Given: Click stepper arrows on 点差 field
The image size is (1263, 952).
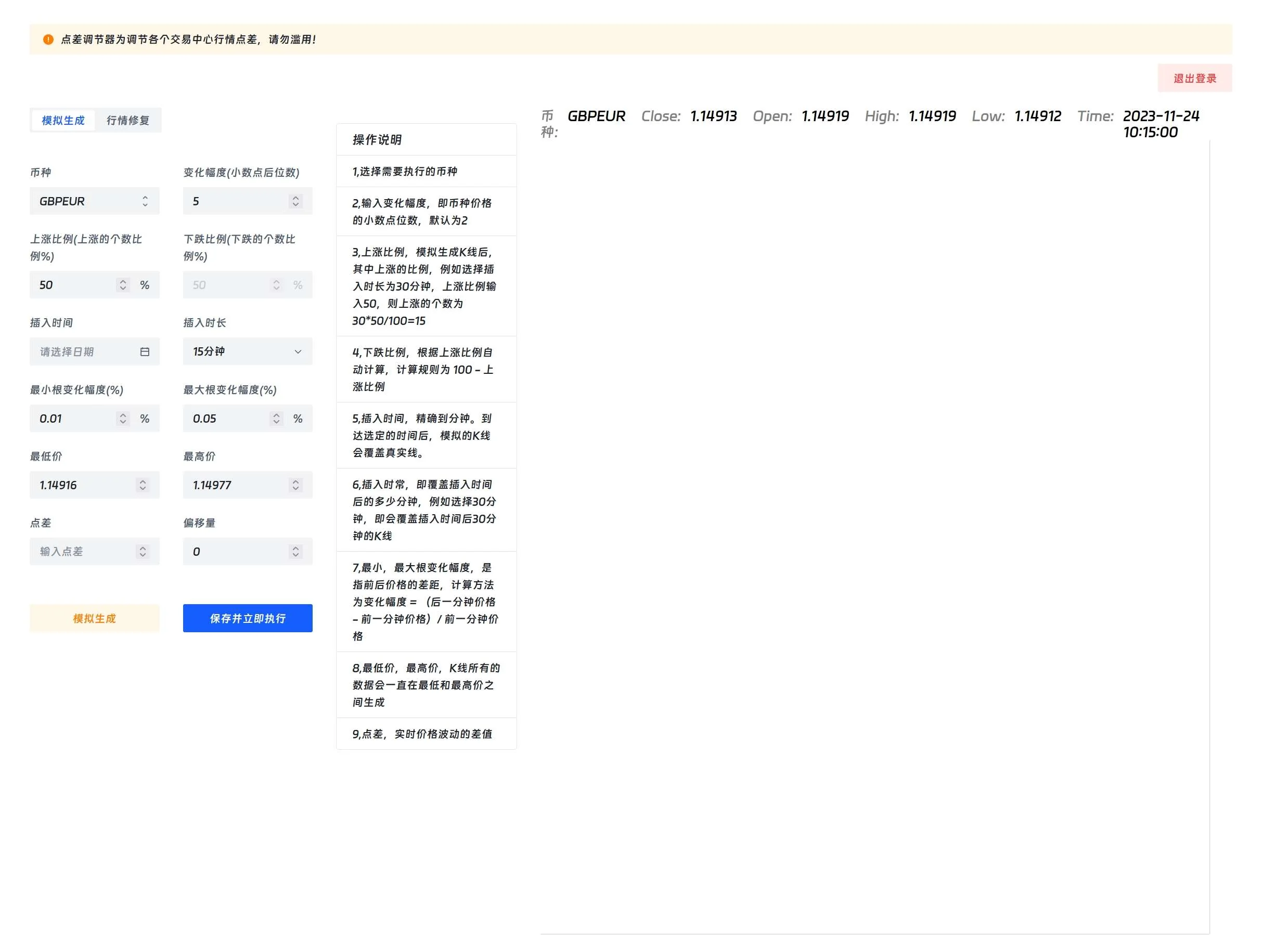Looking at the screenshot, I should (x=143, y=551).
